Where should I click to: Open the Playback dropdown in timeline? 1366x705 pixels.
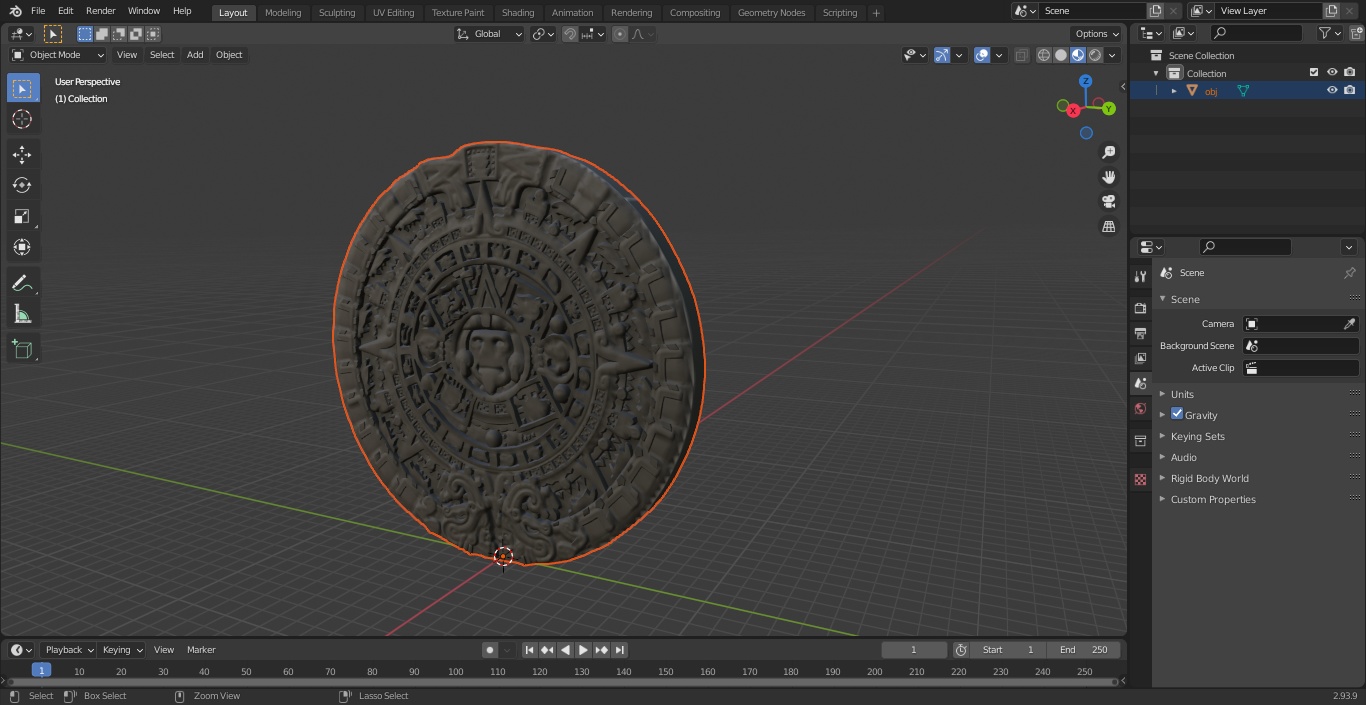click(x=69, y=650)
